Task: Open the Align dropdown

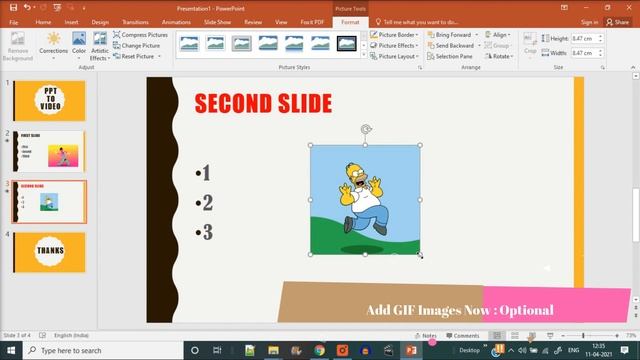Action: tap(498, 35)
